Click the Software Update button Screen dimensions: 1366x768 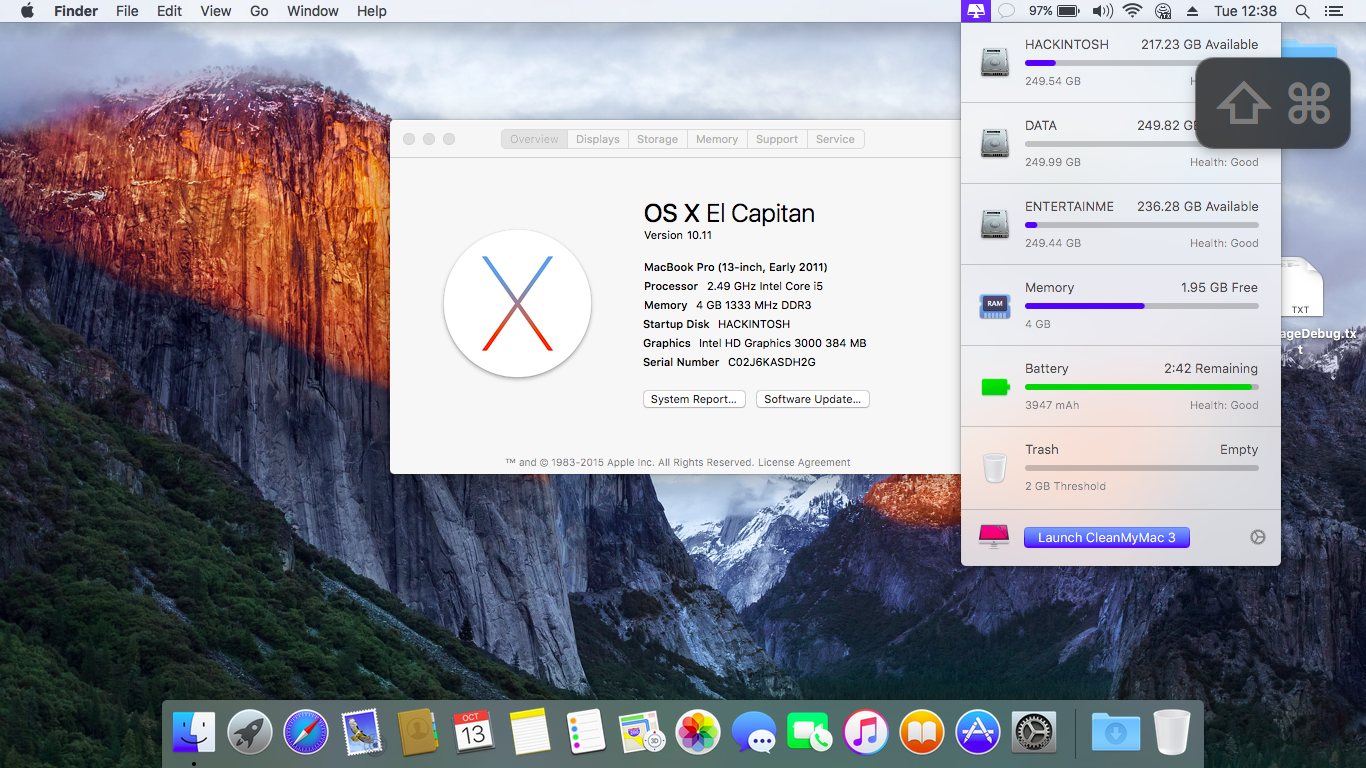(812, 399)
